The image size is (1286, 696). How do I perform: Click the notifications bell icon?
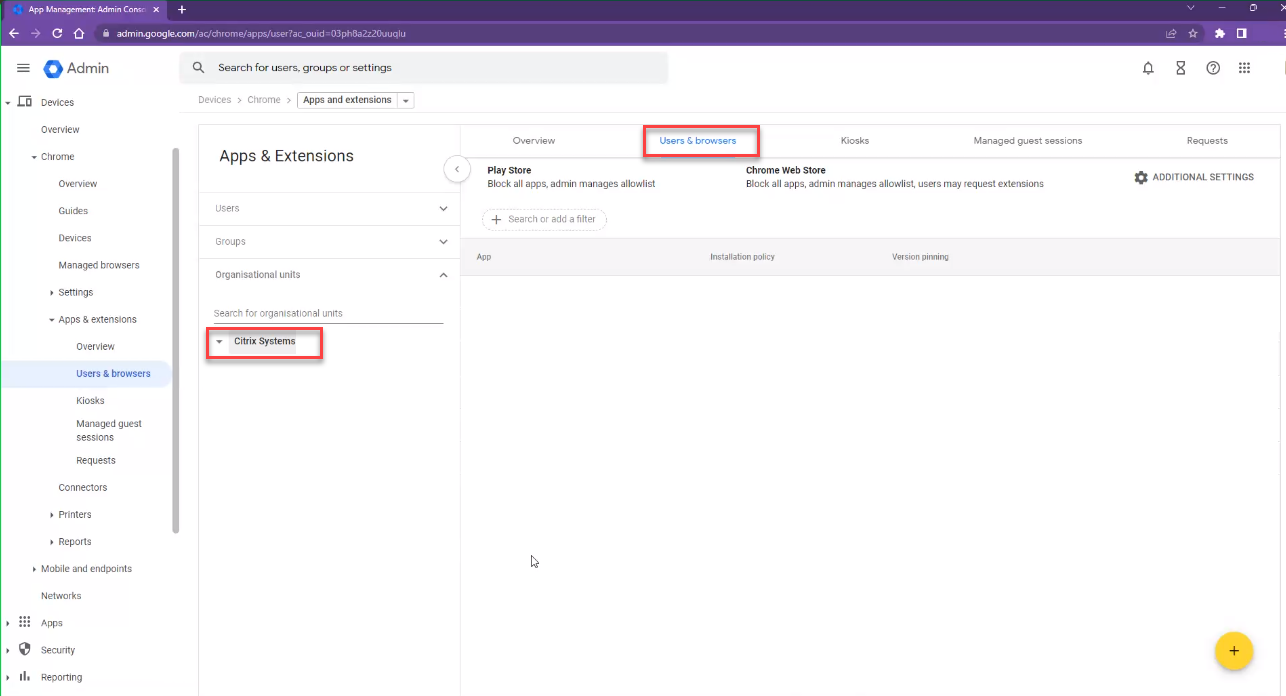(x=1148, y=68)
